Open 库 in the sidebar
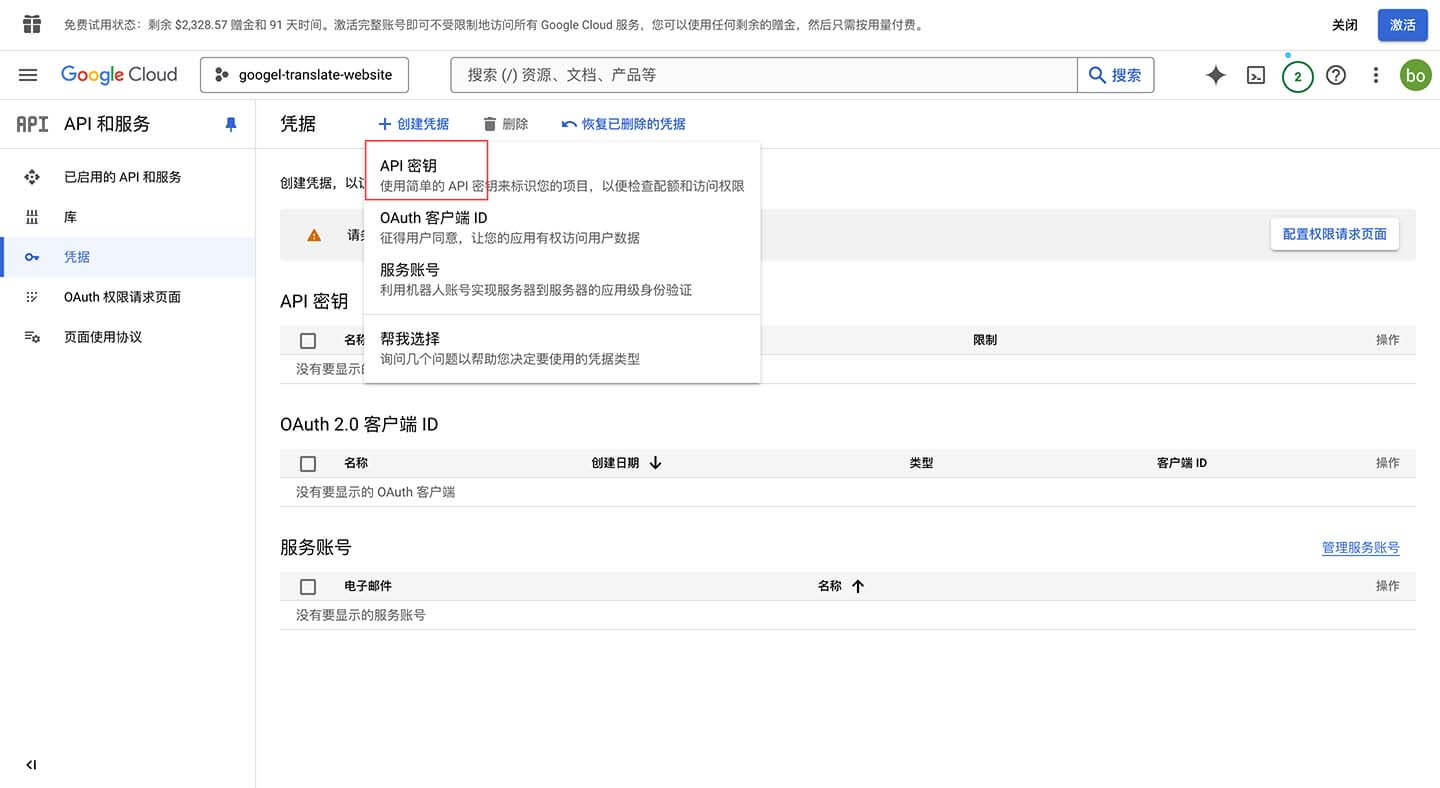1440x788 pixels. [128, 217]
